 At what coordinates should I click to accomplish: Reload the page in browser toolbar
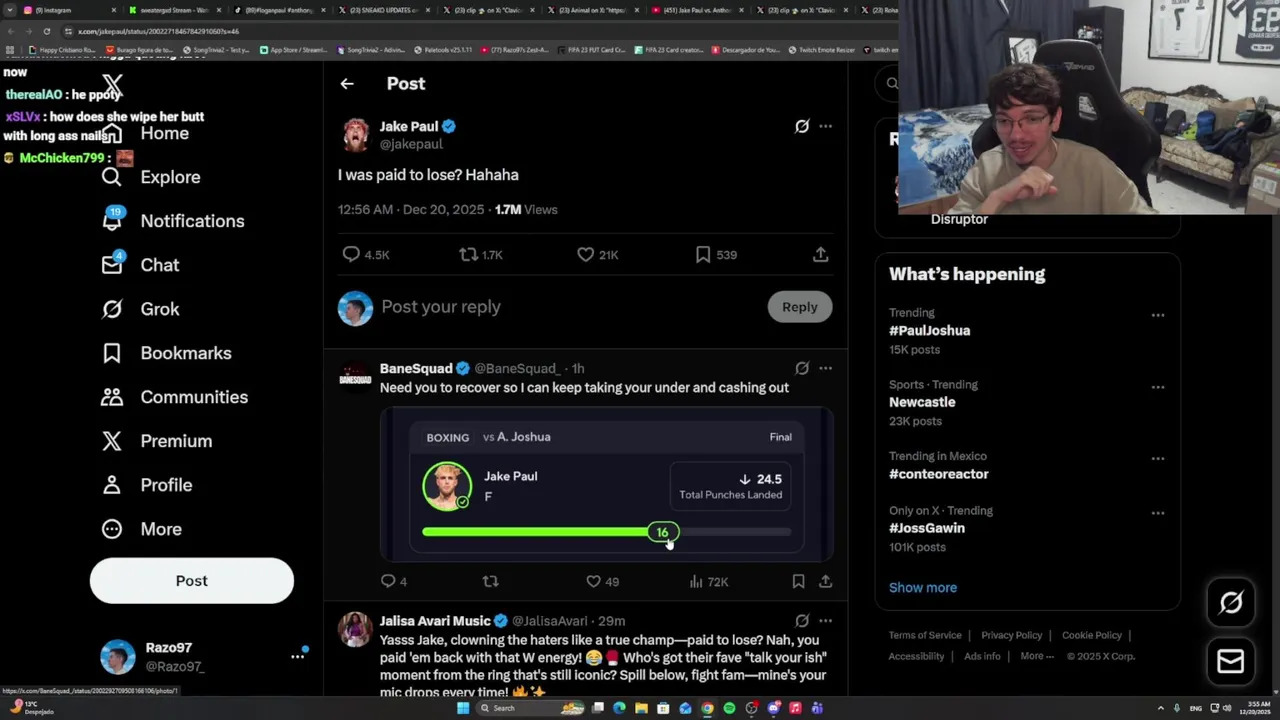pos(46,31)
